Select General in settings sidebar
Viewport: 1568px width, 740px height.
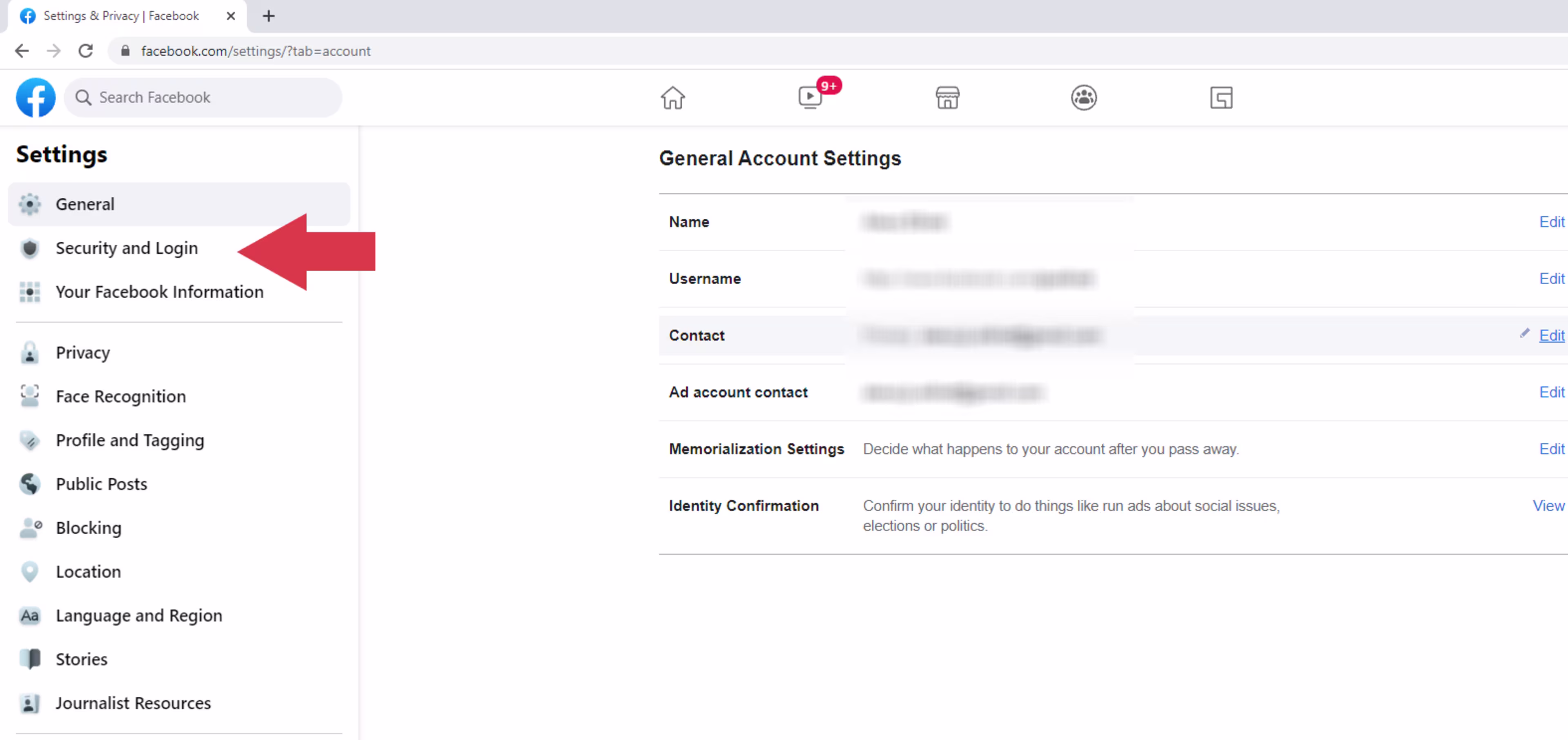pyautogui.click(x=180, y=204)
